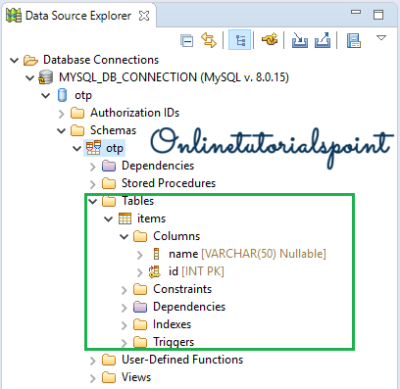Screen dimensions: 400x389
Task: Click the Database Connections open-folder icon
Action: click(x=31, y=60)
